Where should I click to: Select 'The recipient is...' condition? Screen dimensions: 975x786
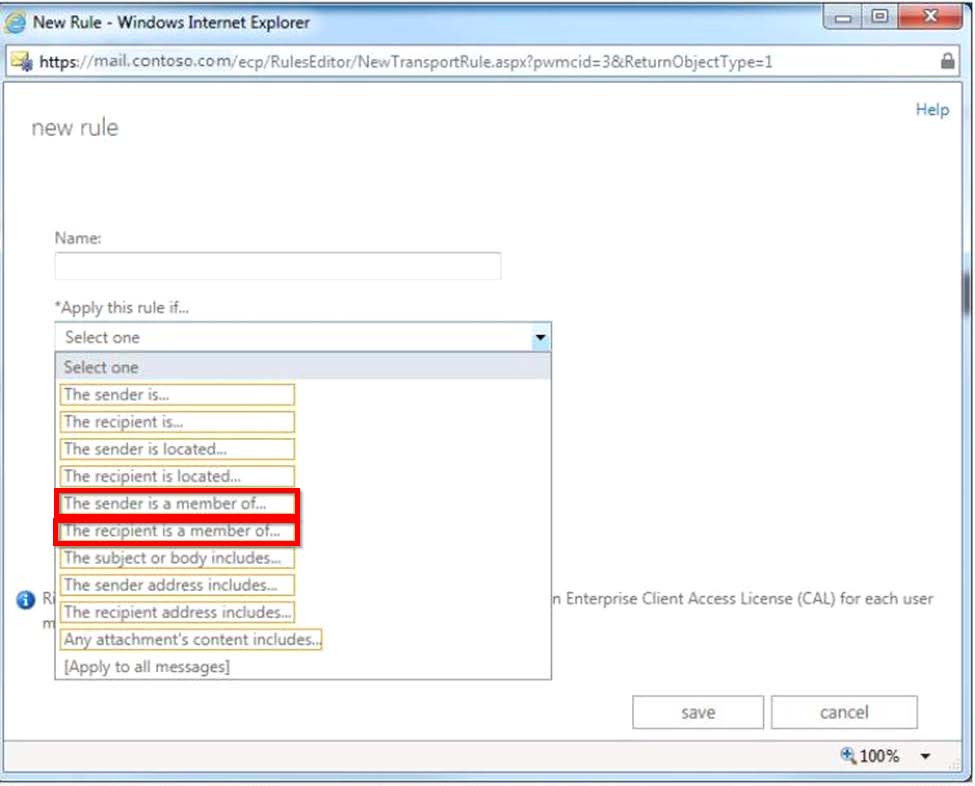[x=177, y=422]
